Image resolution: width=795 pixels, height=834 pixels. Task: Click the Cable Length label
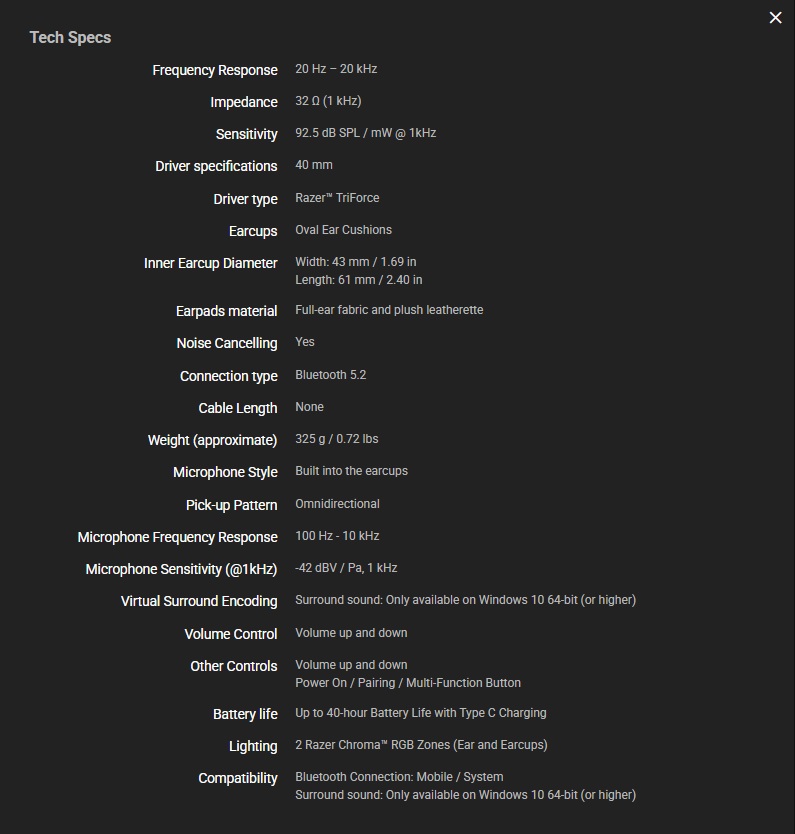tap(238, 408)
